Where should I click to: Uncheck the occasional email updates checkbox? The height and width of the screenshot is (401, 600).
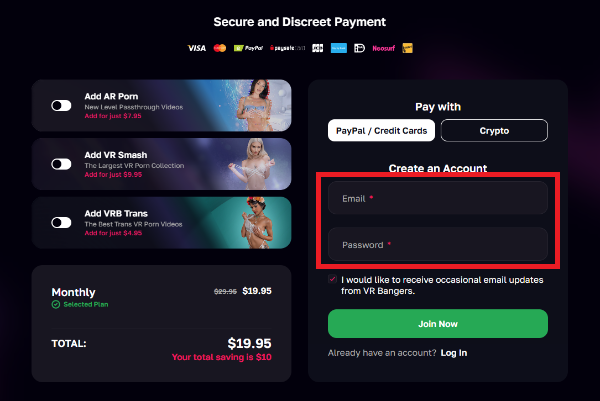coord(333,281)
